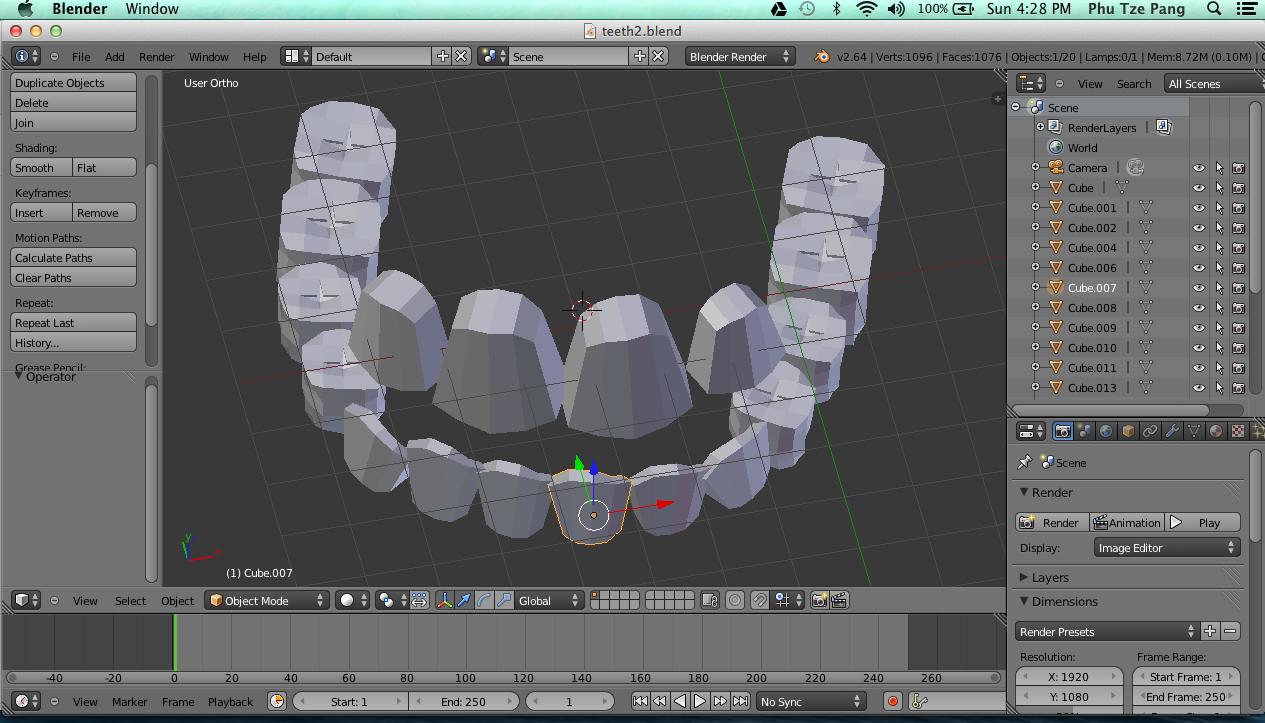Open the Object properties cube icon
1265x723 pixels.
click(1130, 430)
